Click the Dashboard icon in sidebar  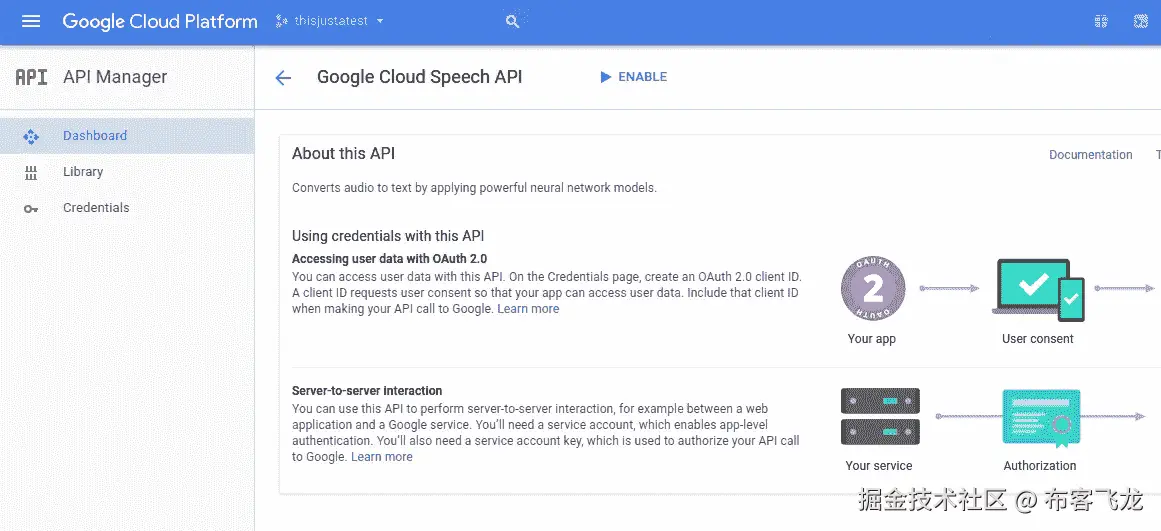pyautogui.click(x=31, y=136)
